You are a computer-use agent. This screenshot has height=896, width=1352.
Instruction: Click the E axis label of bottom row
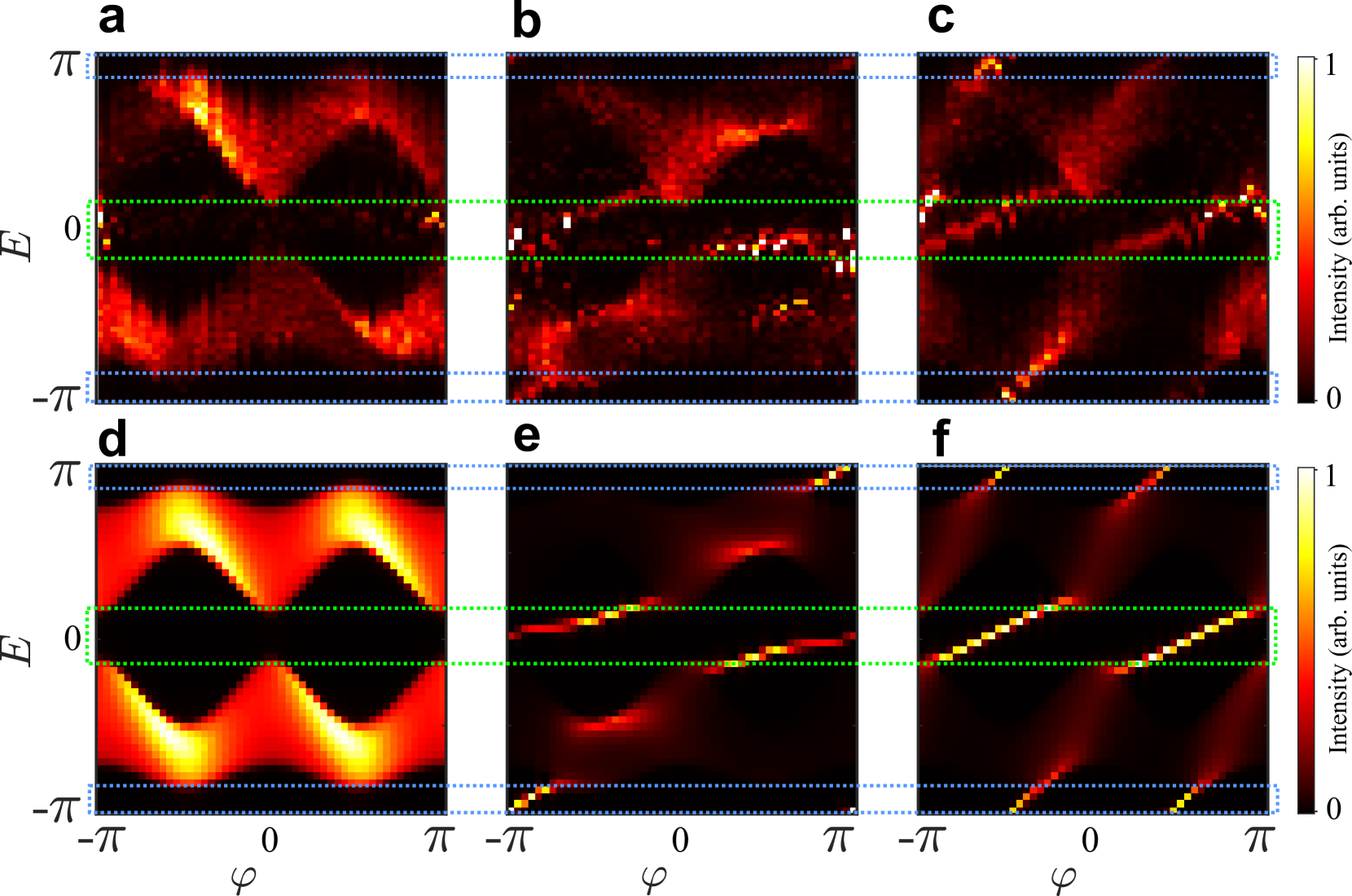click(x=18, y=651)
